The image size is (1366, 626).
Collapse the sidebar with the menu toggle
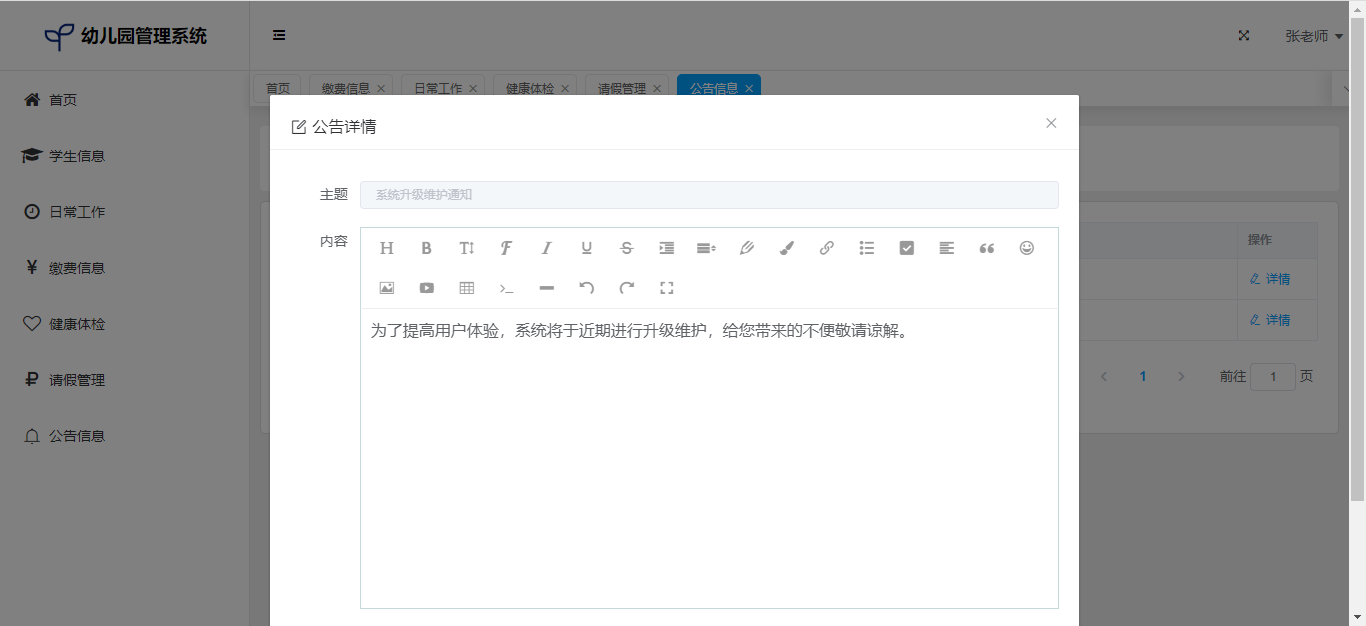click(279, 35)
